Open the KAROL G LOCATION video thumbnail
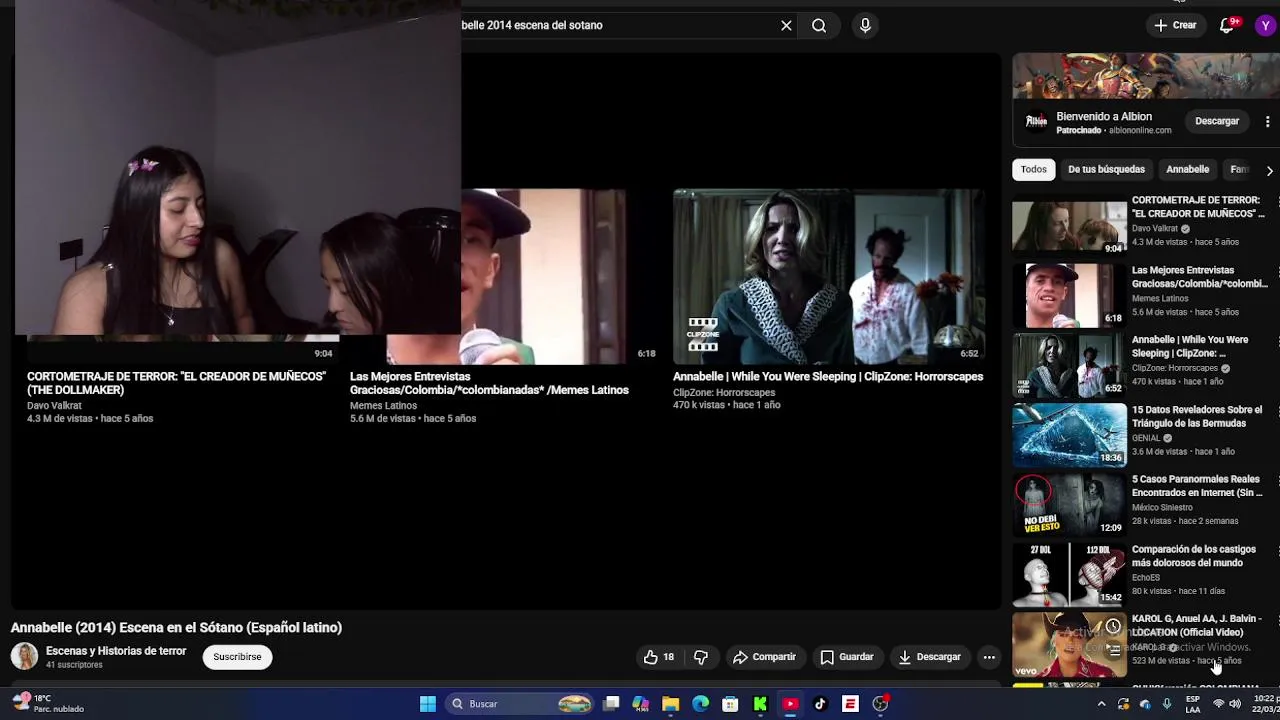1280x720 pixels. click(x=1069, y=645)
